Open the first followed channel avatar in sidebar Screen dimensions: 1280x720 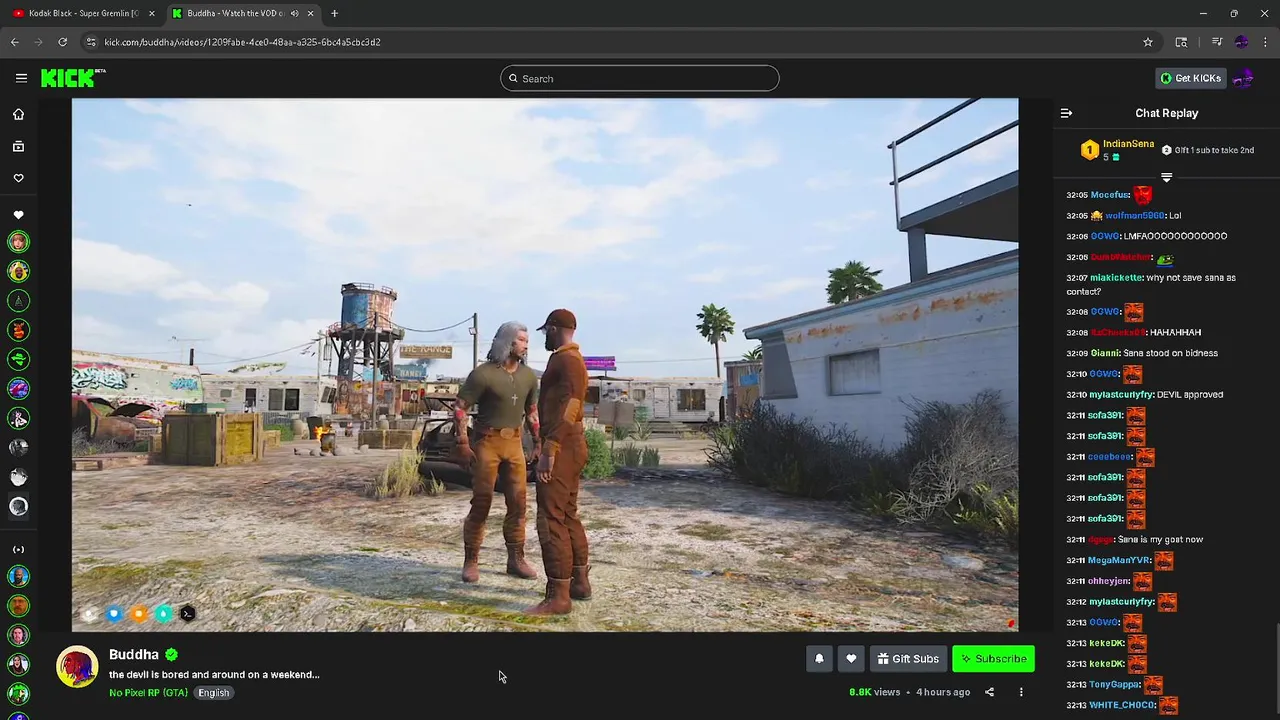pyautogui.click(x=18, y=241)
